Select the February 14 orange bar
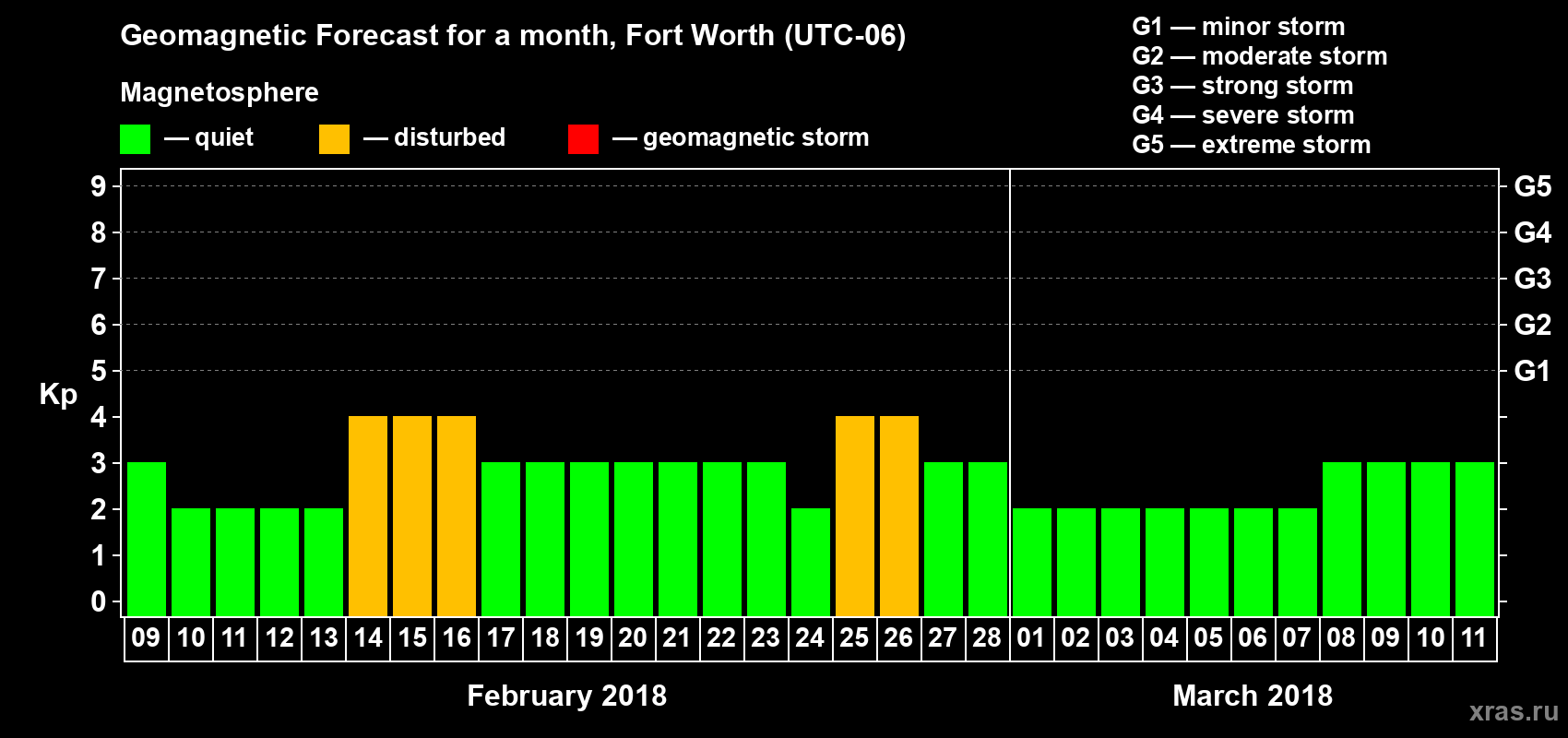 coord(368,516)
